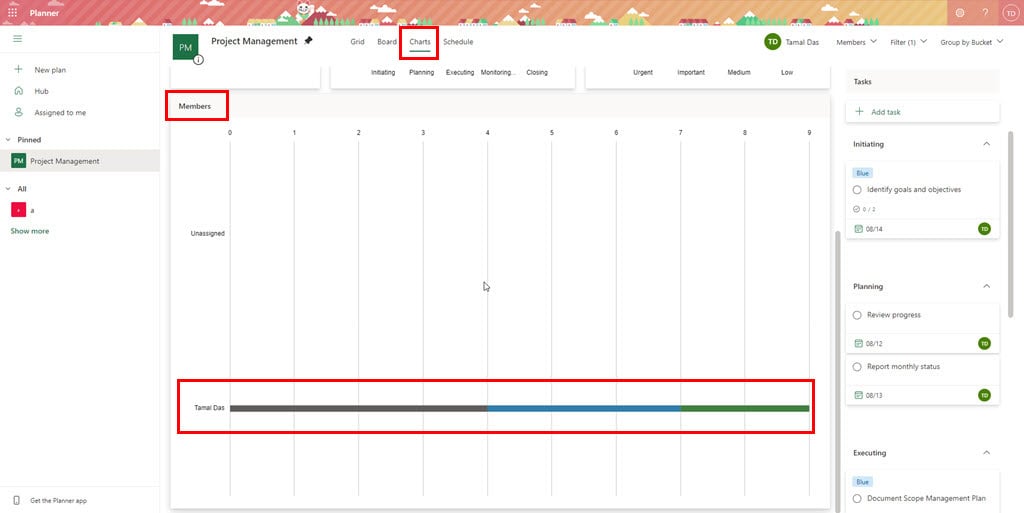Click the Tasks panel heading
The image size is (1024, 513).
click(x=862, y=82)
